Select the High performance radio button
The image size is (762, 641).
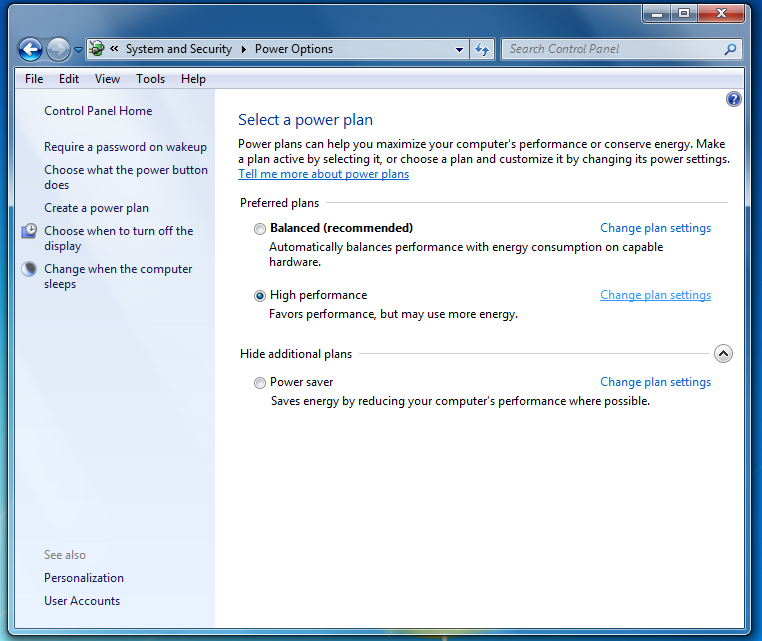click(260, 295)
